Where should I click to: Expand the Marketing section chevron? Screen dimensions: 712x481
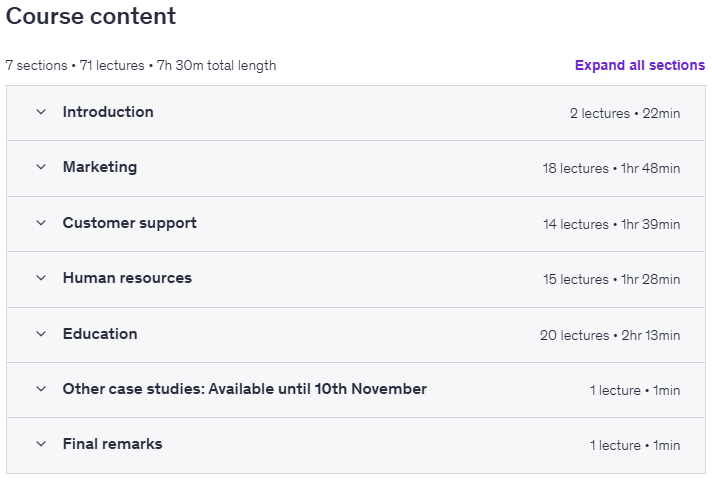tap(41, 167)
